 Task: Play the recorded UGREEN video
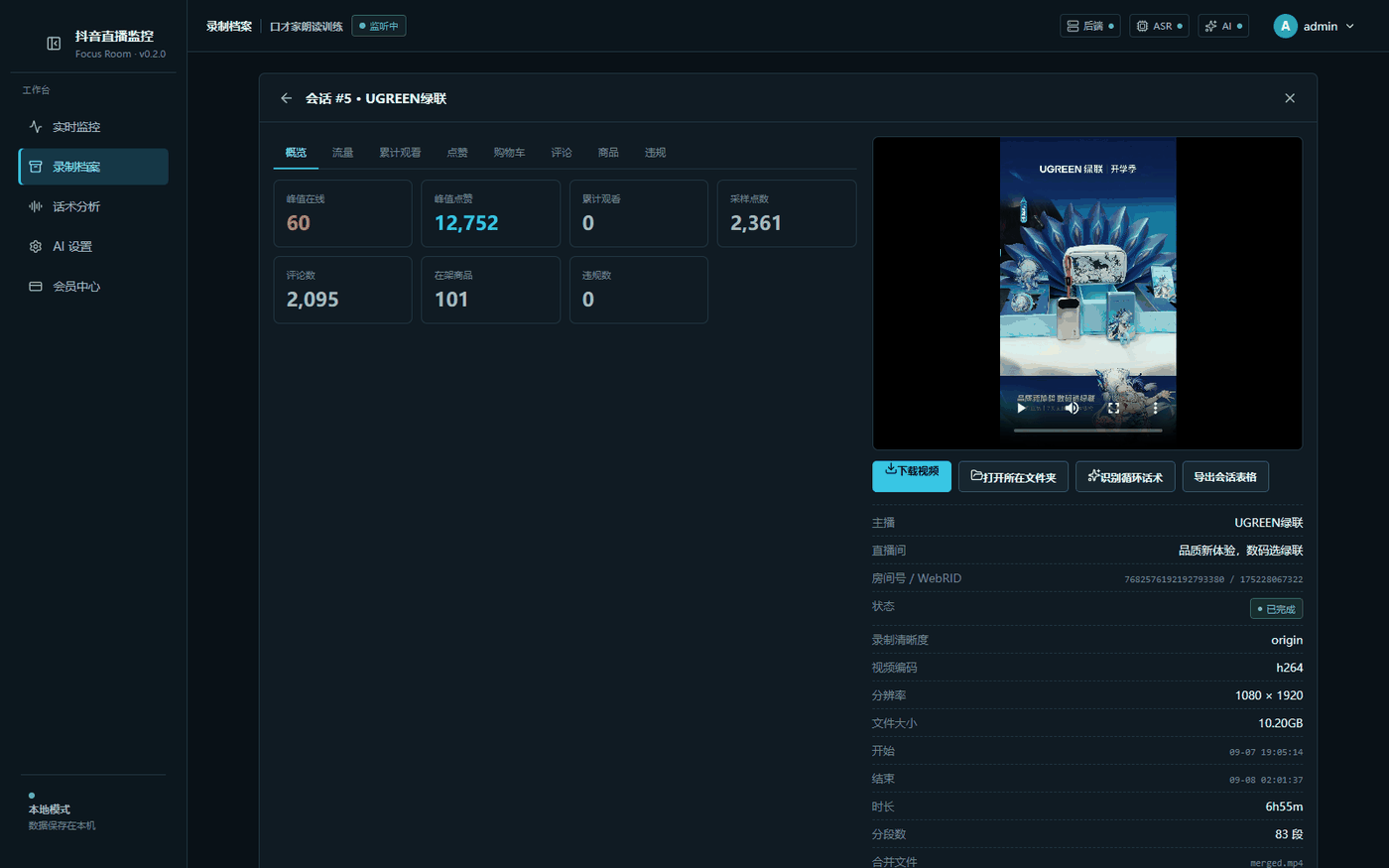(1022, 408)
